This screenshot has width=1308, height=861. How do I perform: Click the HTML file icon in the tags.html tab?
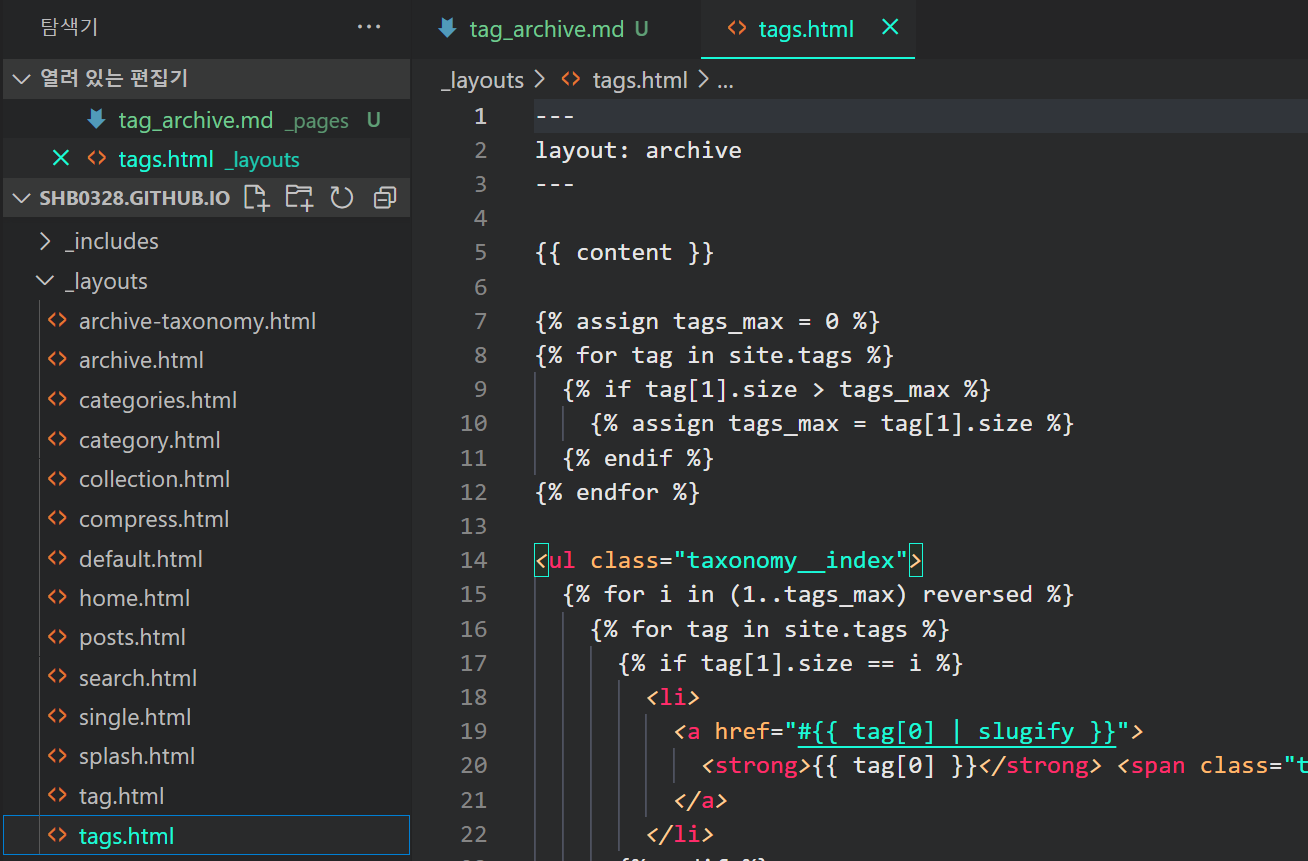(x=736, y=29)
